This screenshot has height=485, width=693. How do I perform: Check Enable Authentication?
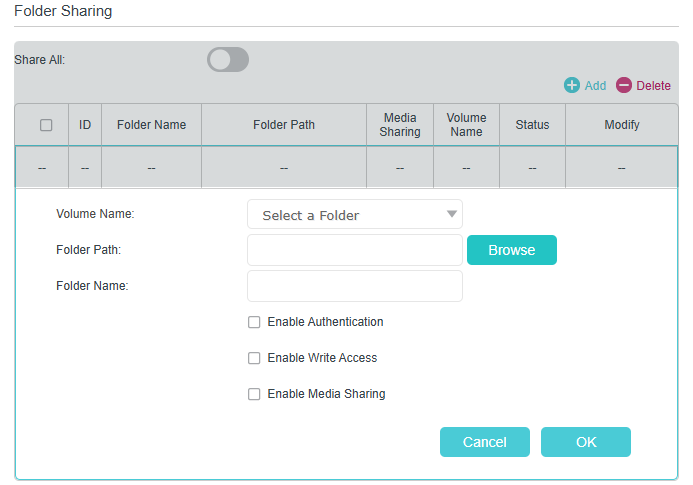(x=254, y=322)
